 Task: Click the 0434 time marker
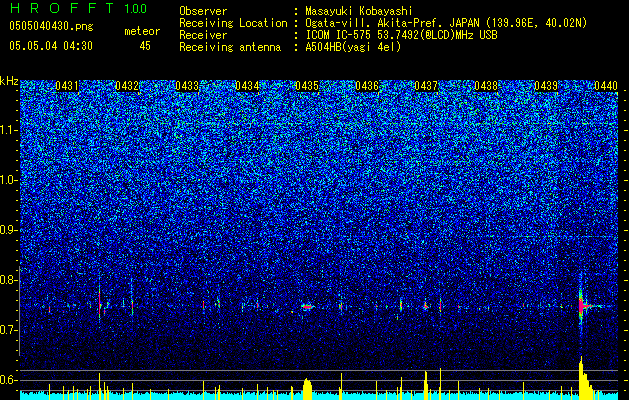[247, 86]
